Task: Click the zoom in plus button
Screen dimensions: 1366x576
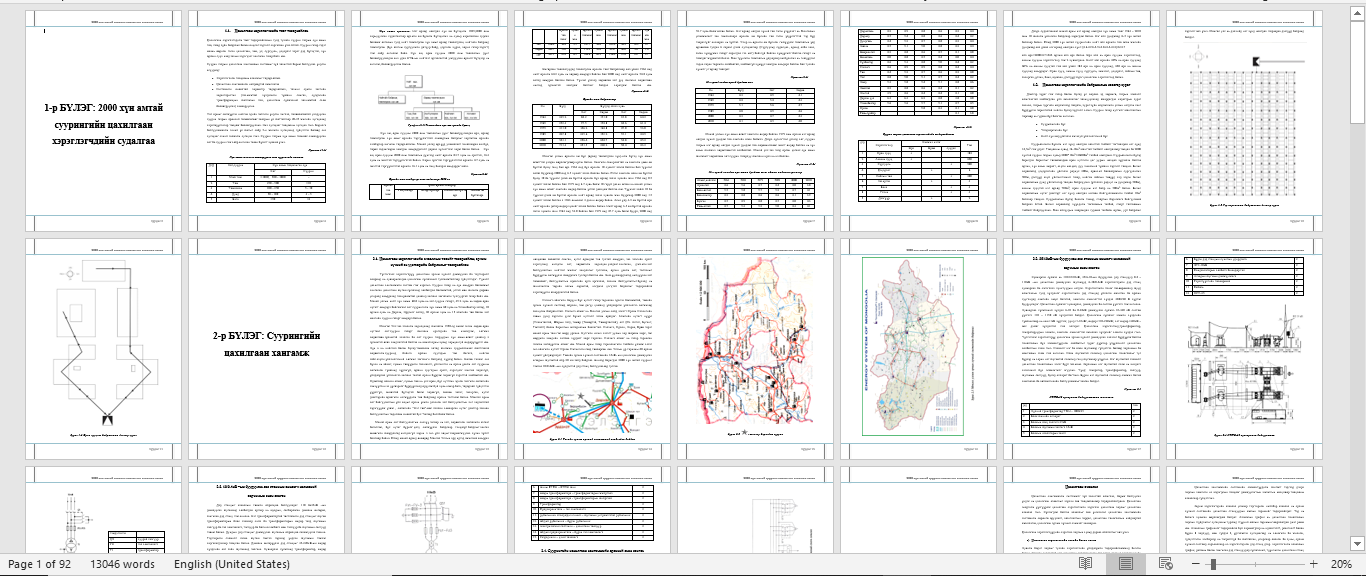Action: pyautogui.click(x=1312, y=564)
